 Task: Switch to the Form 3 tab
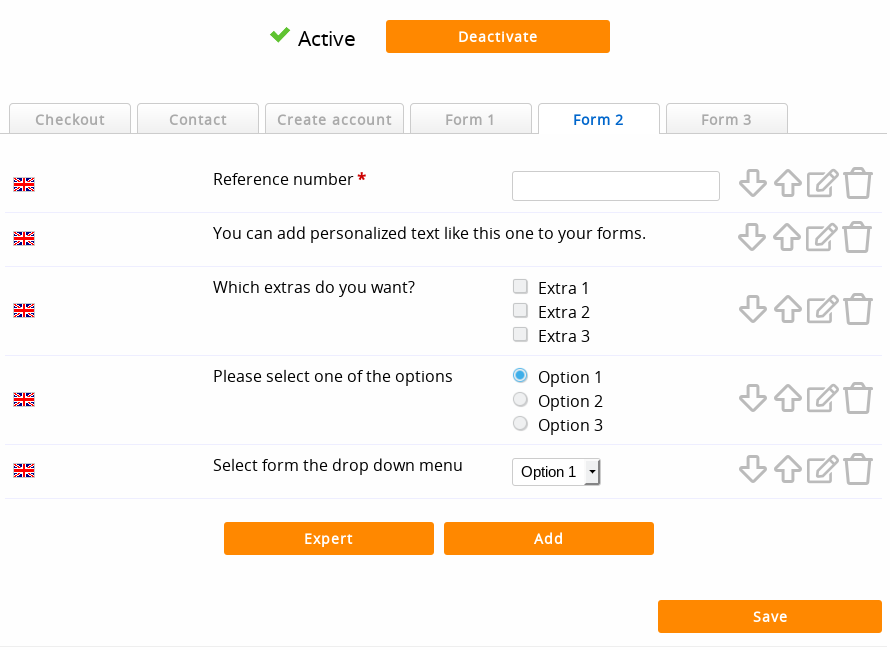tap(726, 119)
